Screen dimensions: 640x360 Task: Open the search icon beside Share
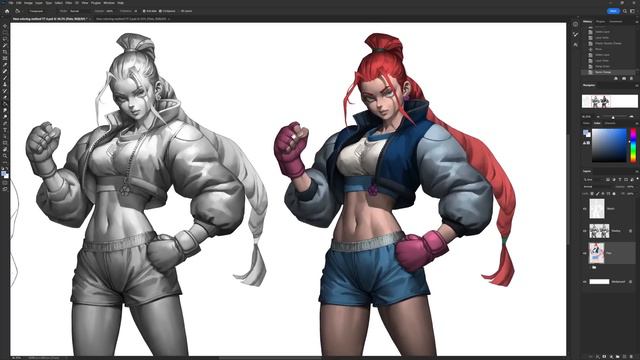tap(625, 11)
